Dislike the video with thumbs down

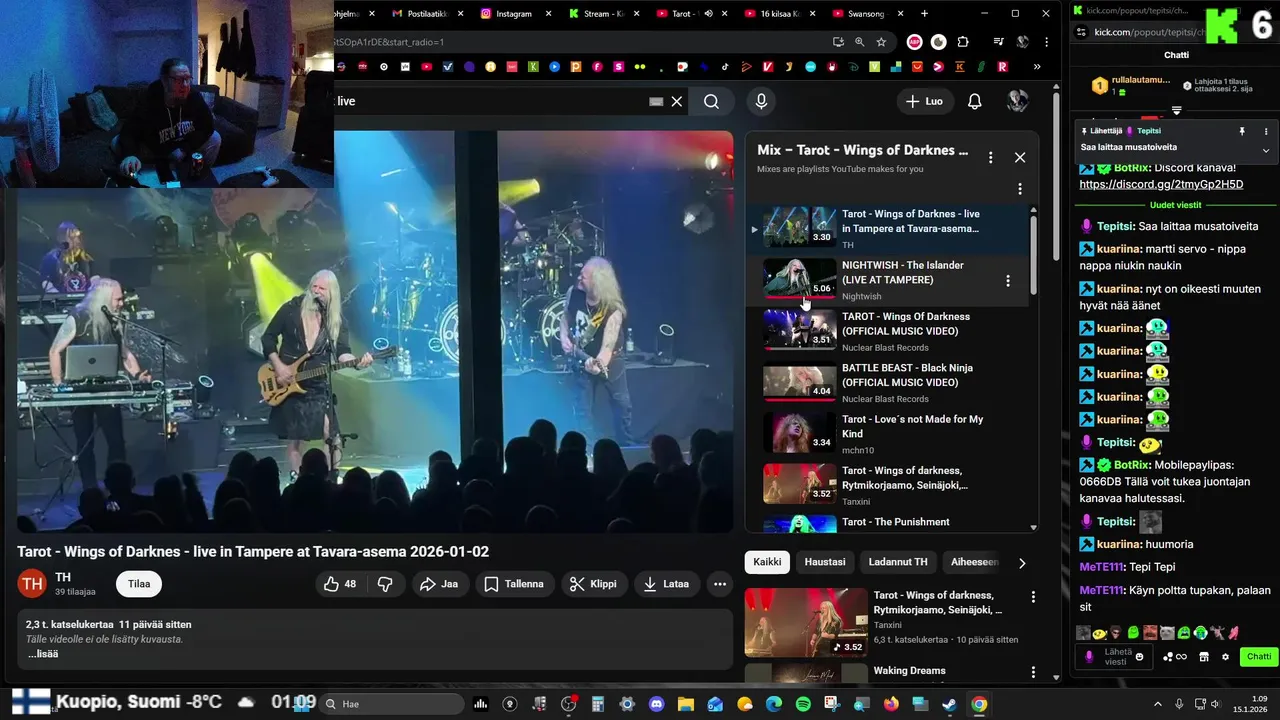pyautogui.click(x=385, y=584)
